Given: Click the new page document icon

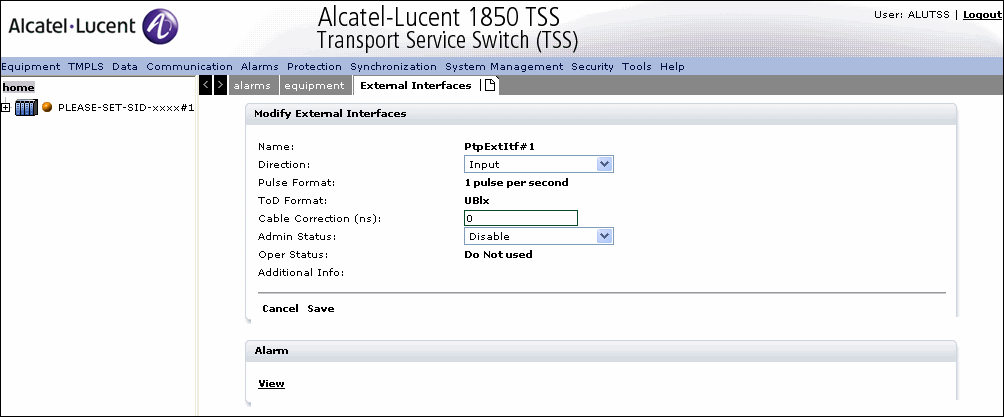Looking at the screenshot, I should [490, 85].
